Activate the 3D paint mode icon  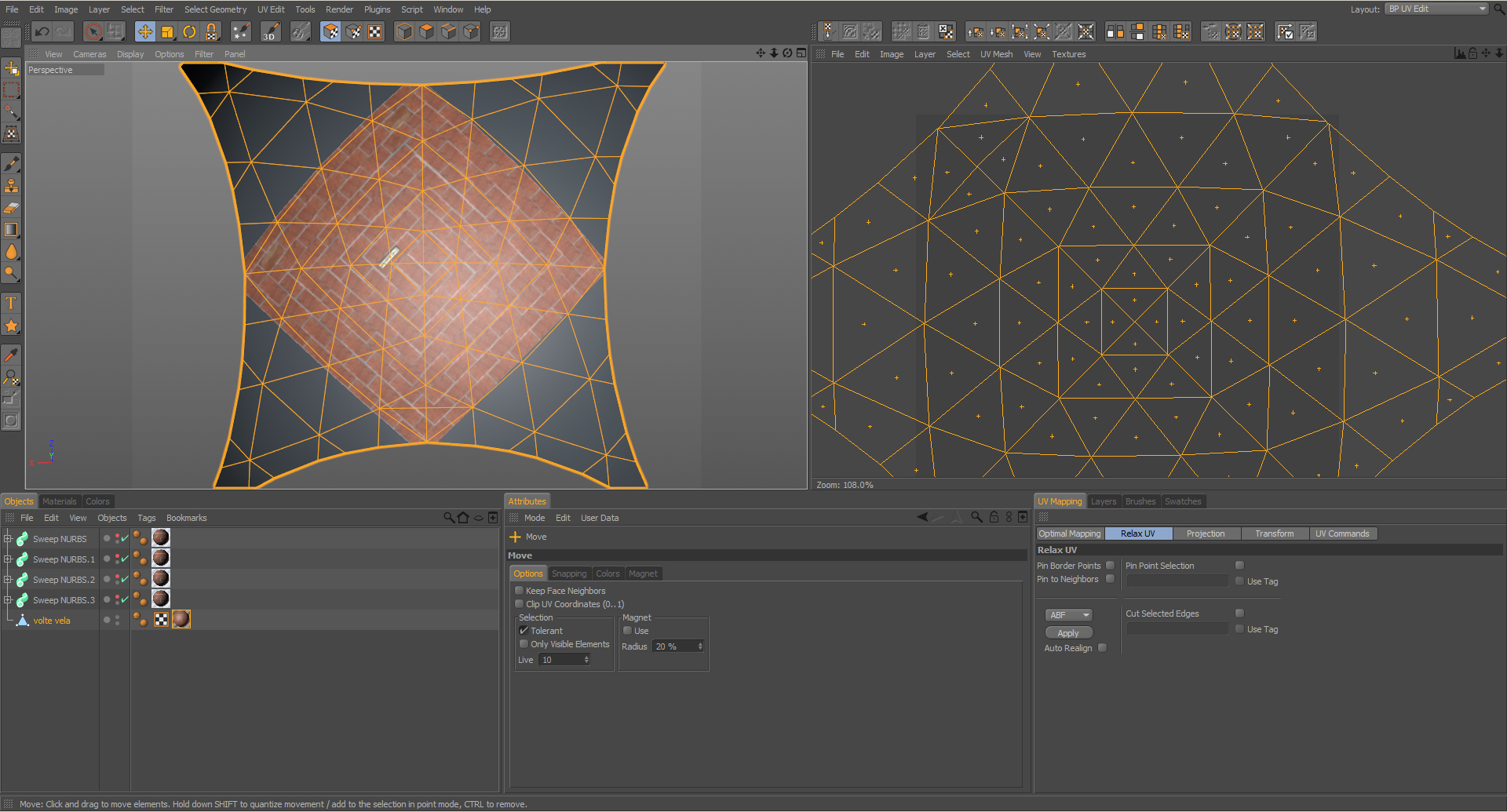(x=270, y=31)
